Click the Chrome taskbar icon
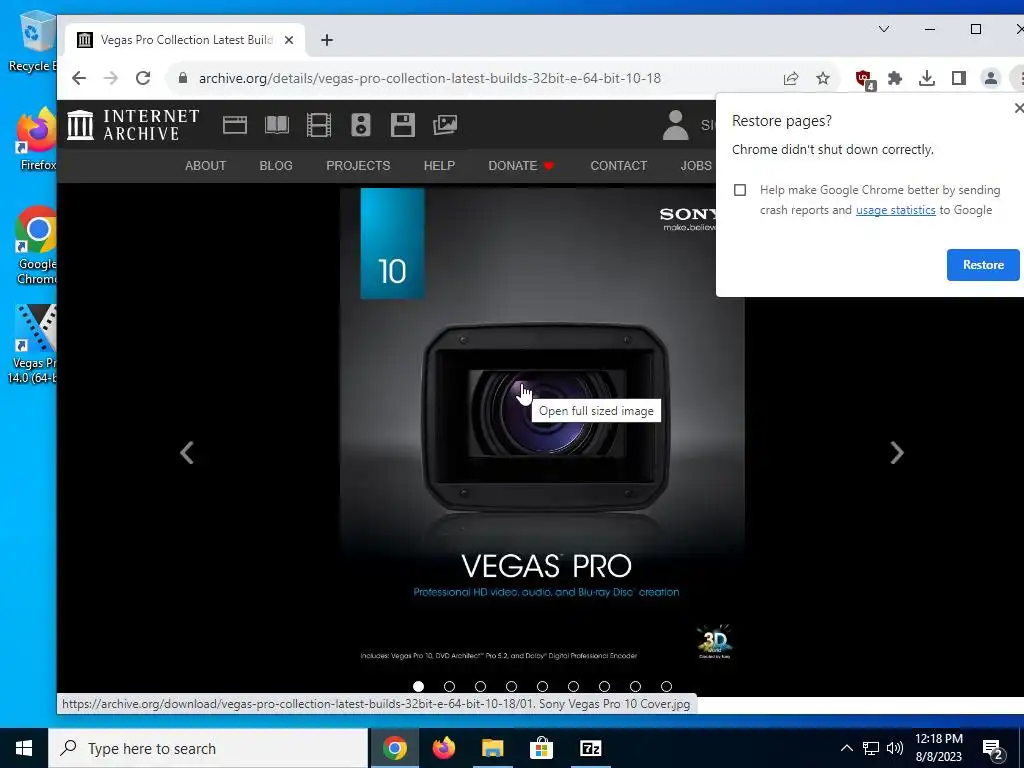Viewport: 1024px width, 768px height. (394, 748)
